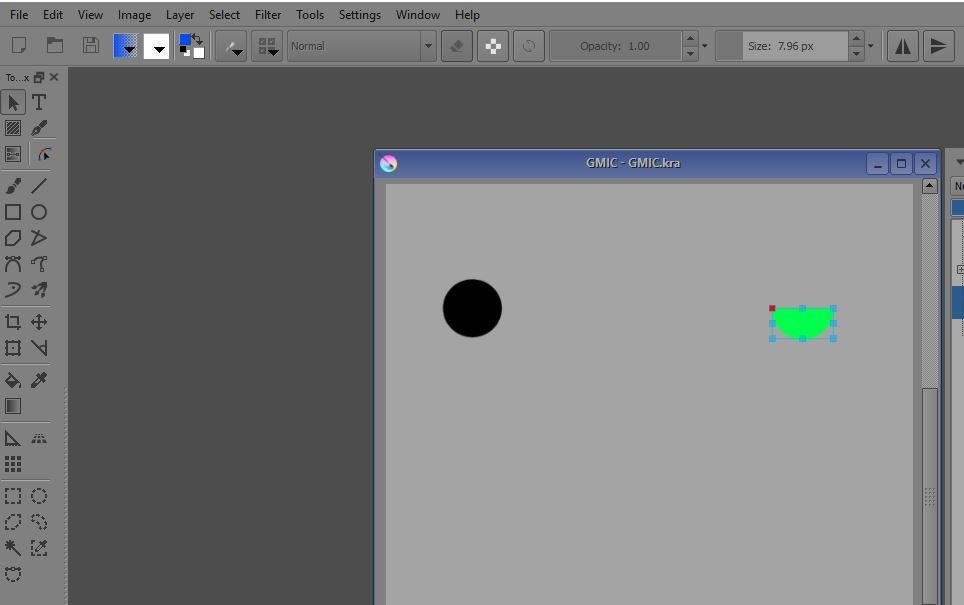The width and height of the screenshot is (964, 605).
Task: Select the Polygon tool
Action: pyautogui.click(x=13, y=238)
